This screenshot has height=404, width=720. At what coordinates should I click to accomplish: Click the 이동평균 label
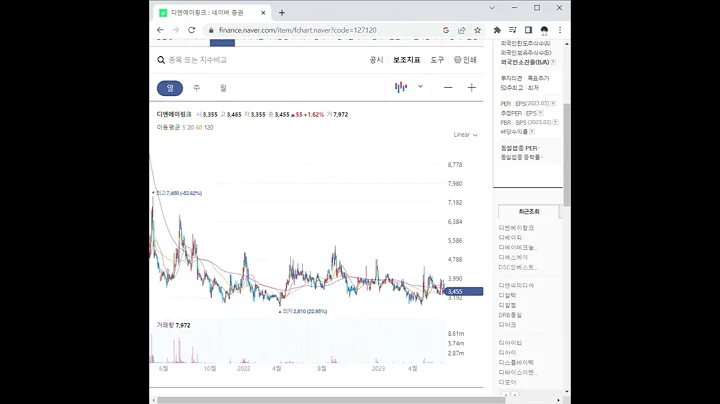169,128
